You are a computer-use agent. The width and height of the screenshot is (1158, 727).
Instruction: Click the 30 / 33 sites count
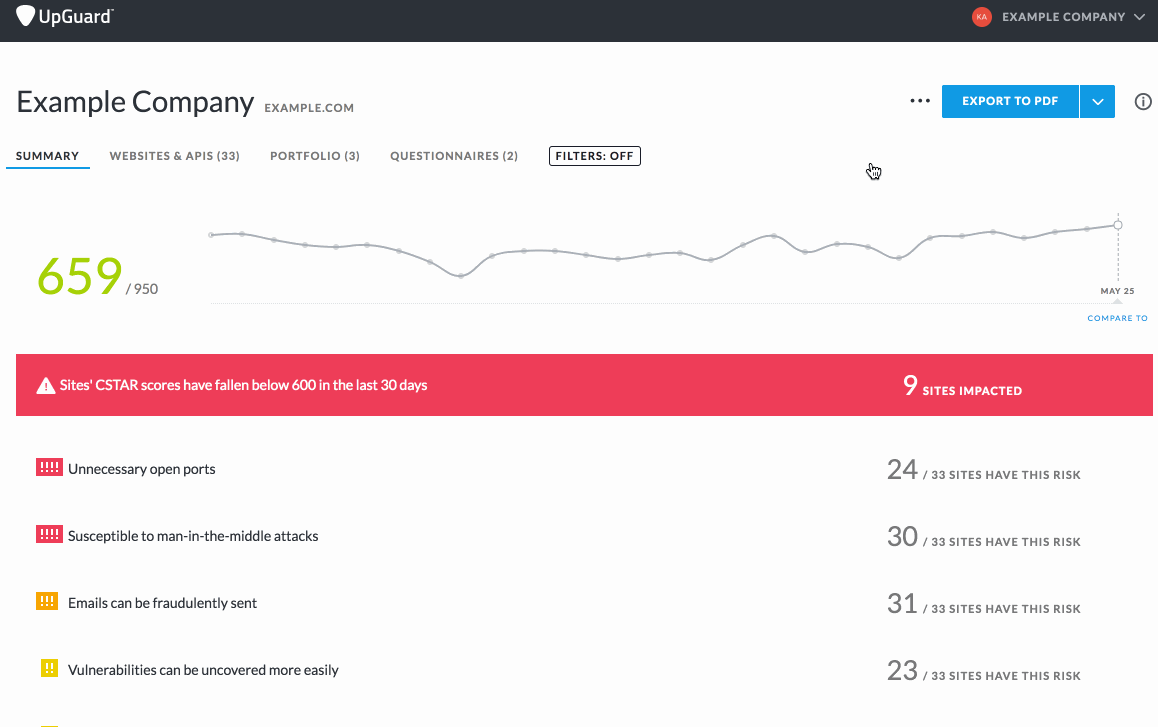pyautogui.click(x=983, y=537)
